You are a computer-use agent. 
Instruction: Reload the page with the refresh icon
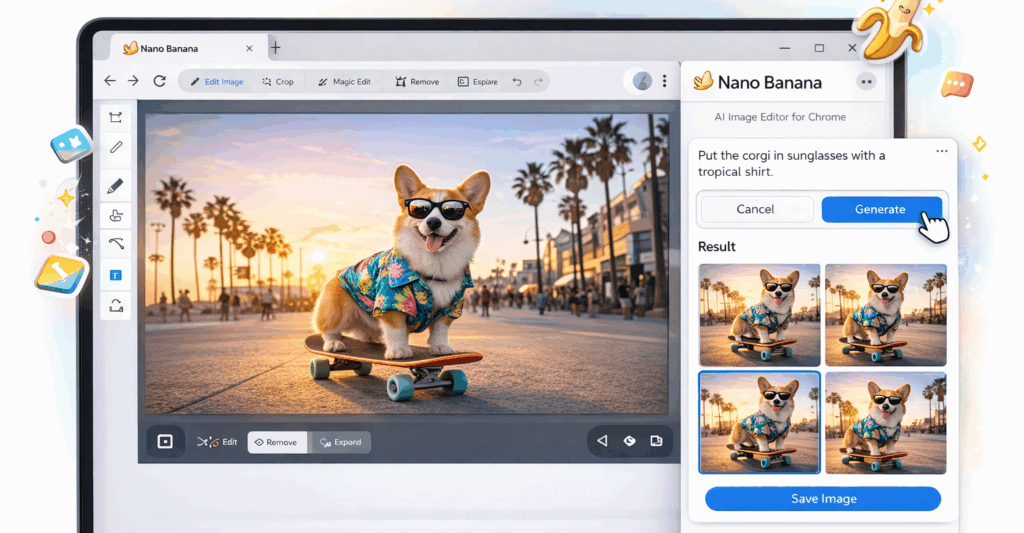pyautogui.click(x=159, y=81)
